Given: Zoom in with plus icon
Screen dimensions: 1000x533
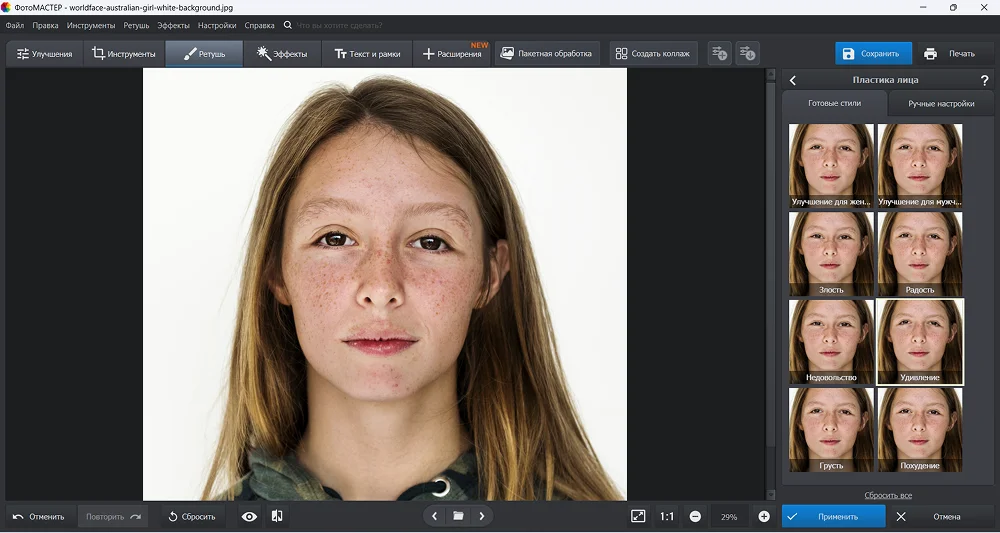Looking at the screenshot, I should pos(763,516).
